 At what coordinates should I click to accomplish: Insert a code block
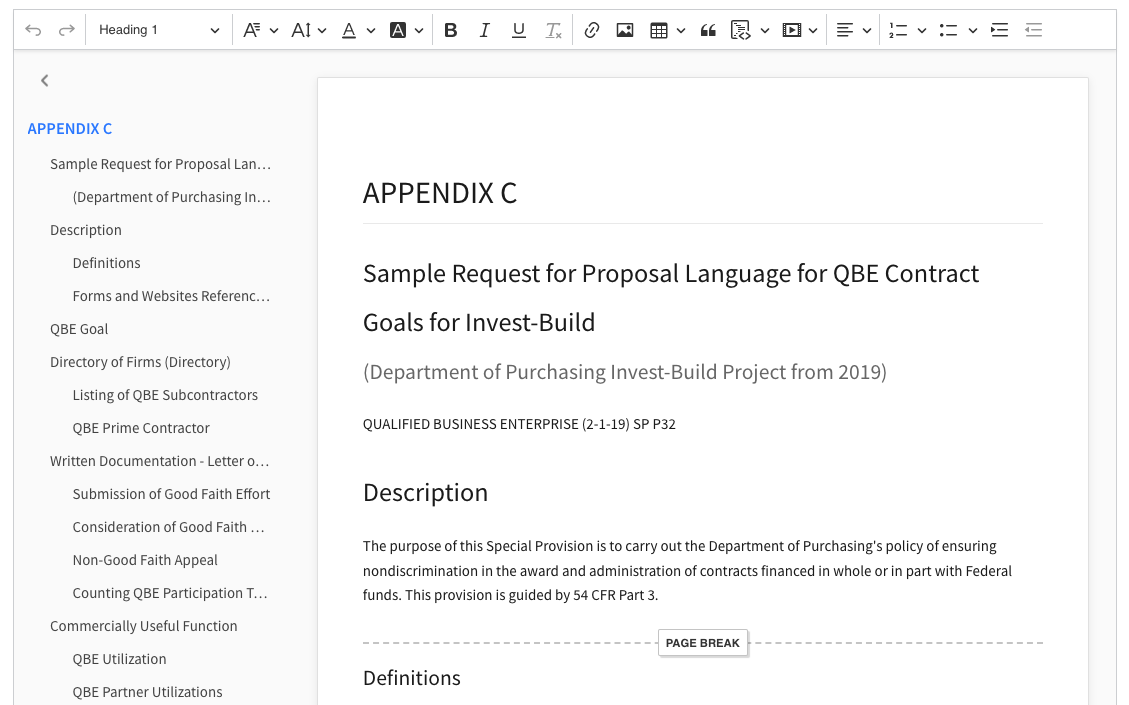pyautogui.click(x=741, y=30)
